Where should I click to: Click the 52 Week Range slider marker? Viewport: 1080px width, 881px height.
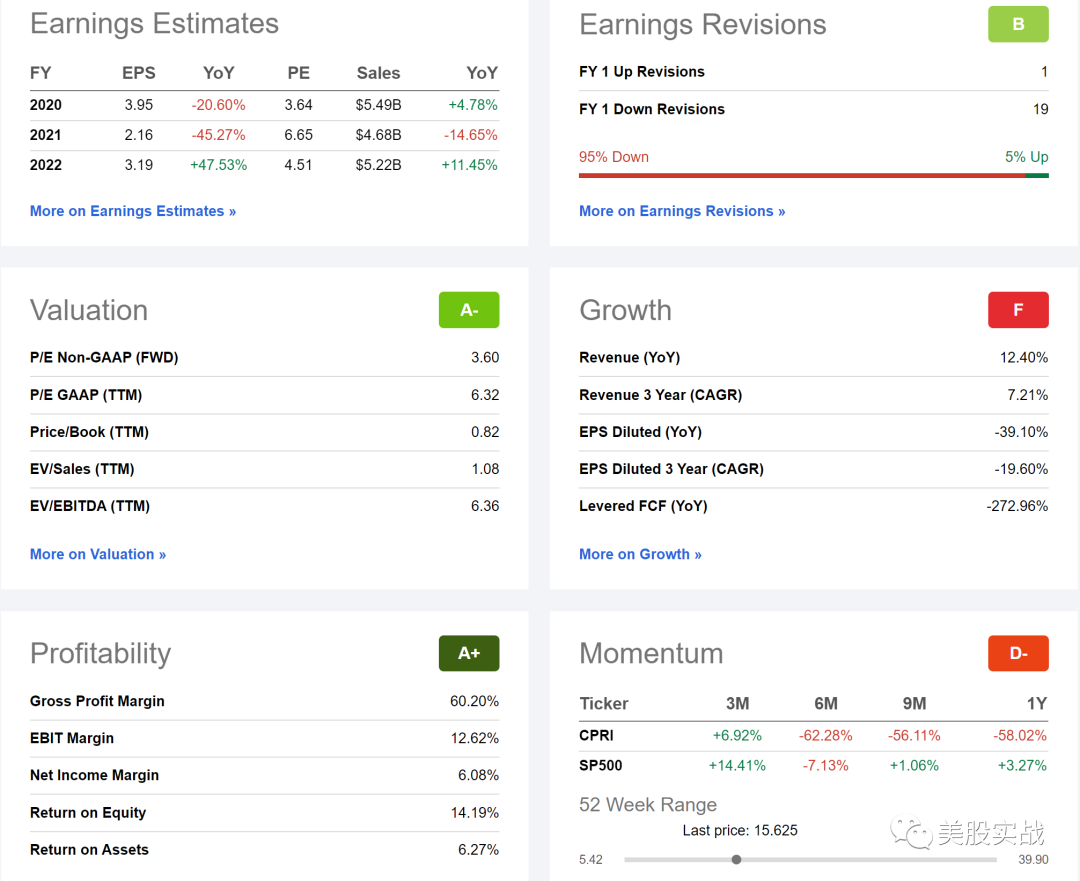click(x=736, y=859)
